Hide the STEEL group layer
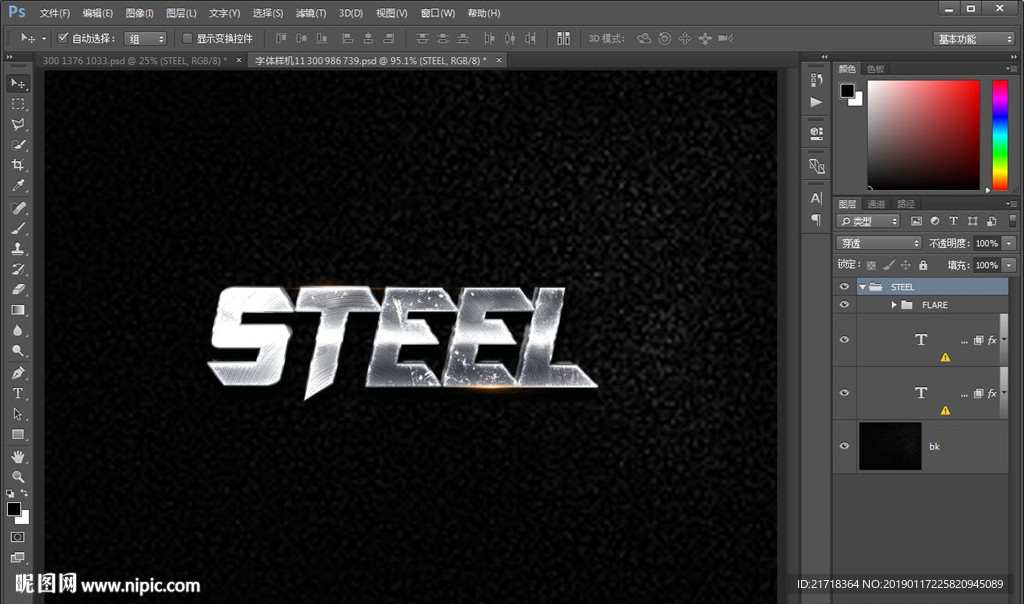The image size is (1024, 604). 844,287
